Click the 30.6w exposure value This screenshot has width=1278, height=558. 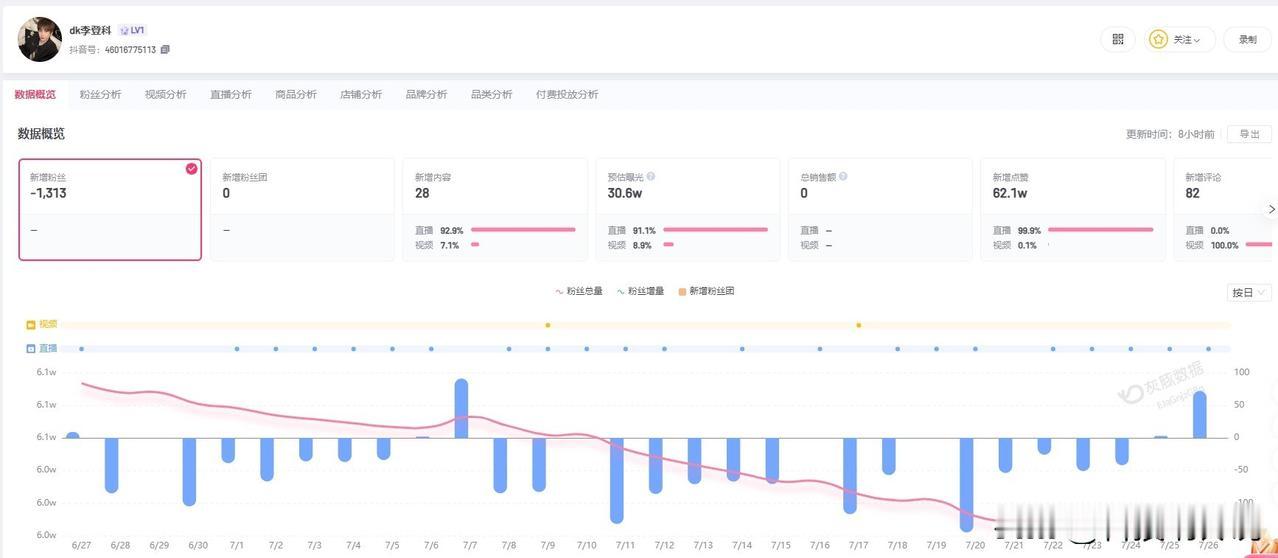625,193
